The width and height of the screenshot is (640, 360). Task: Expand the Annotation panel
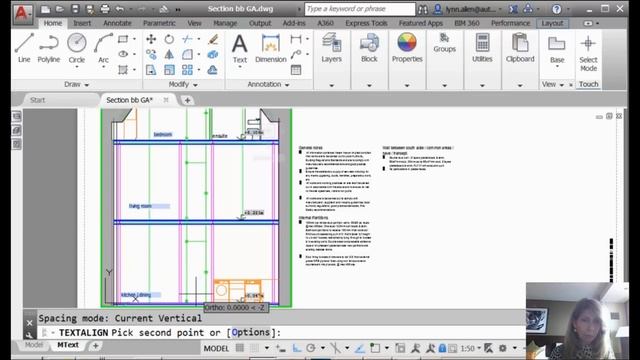[x=269, y=84]
